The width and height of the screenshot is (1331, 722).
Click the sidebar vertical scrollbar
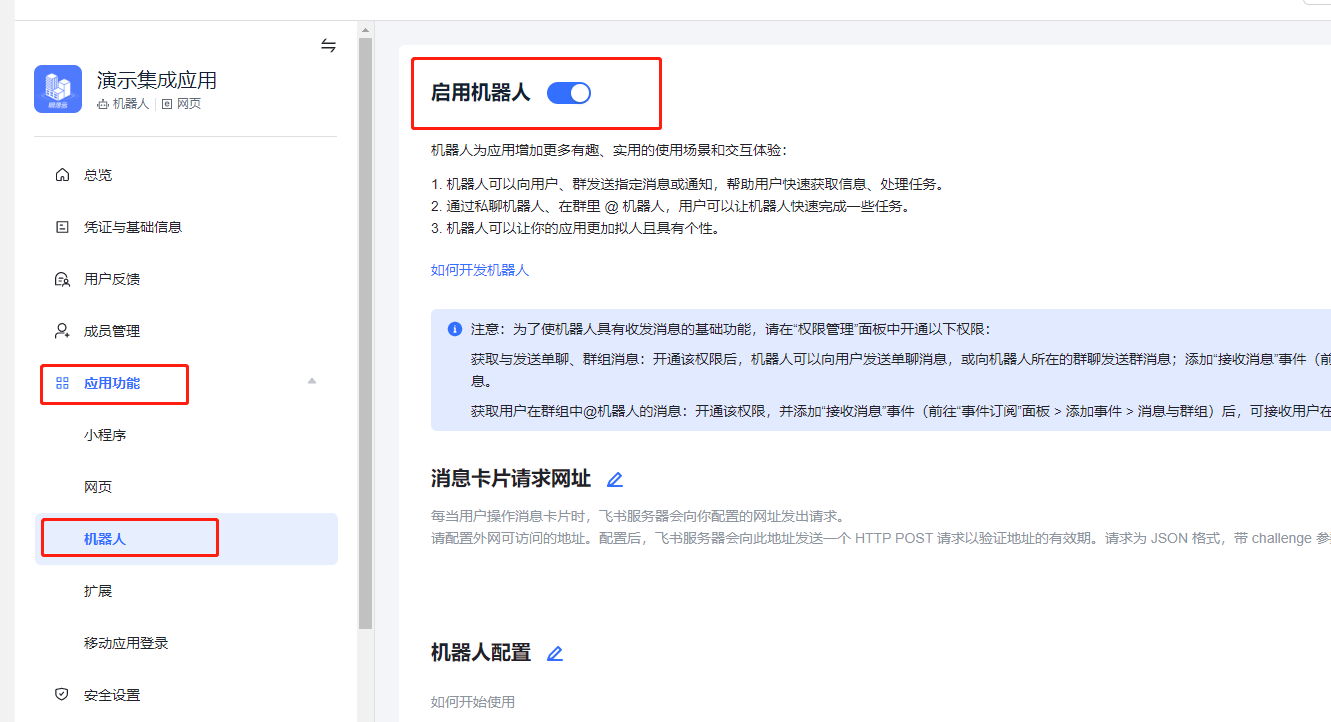365,333
